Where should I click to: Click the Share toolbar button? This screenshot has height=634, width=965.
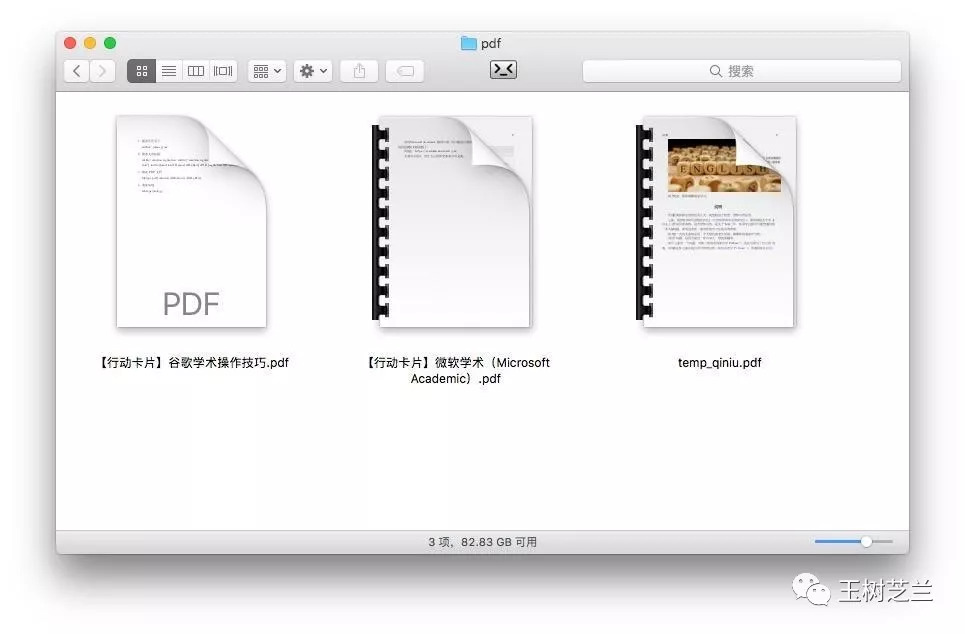click(359, 71)
